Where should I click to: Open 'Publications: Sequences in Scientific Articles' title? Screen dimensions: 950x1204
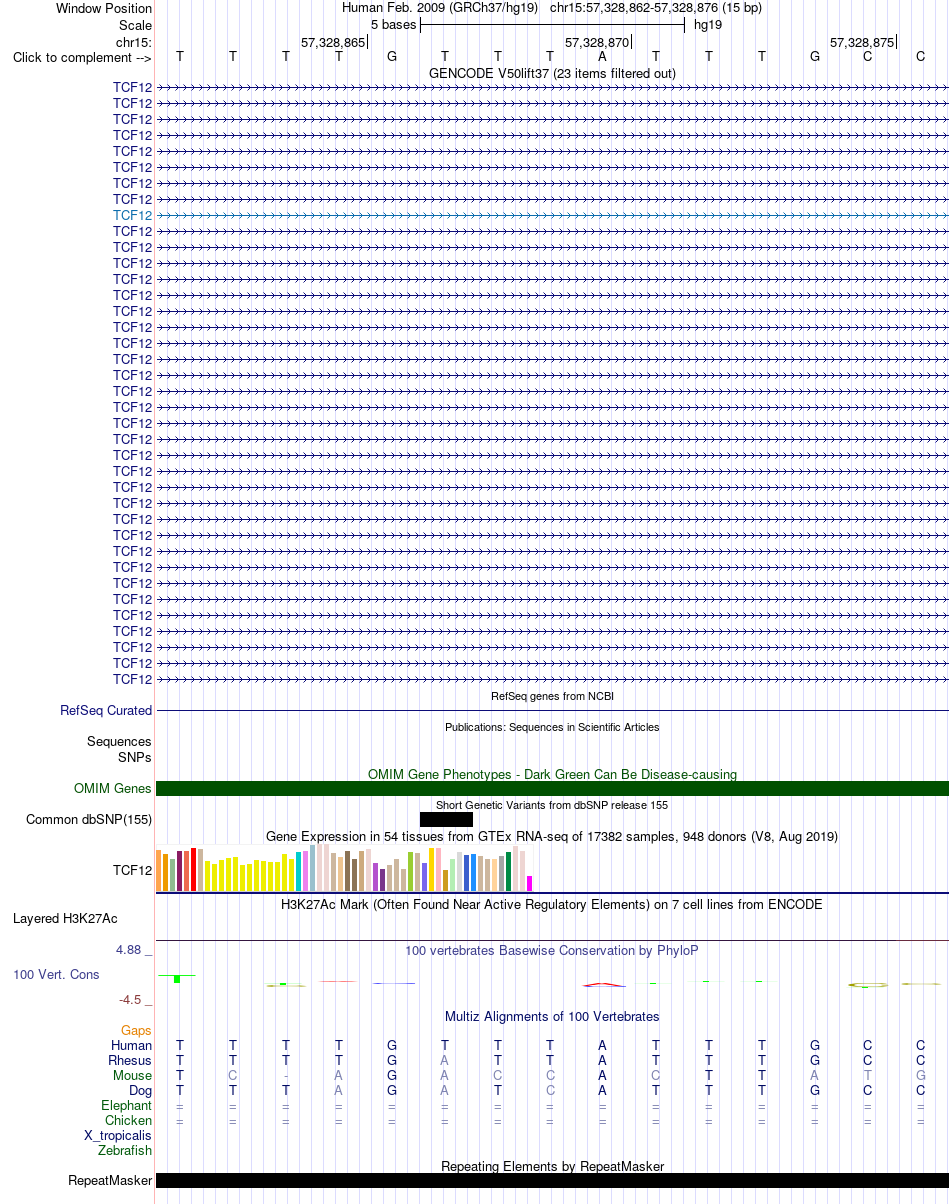point(552,727)
